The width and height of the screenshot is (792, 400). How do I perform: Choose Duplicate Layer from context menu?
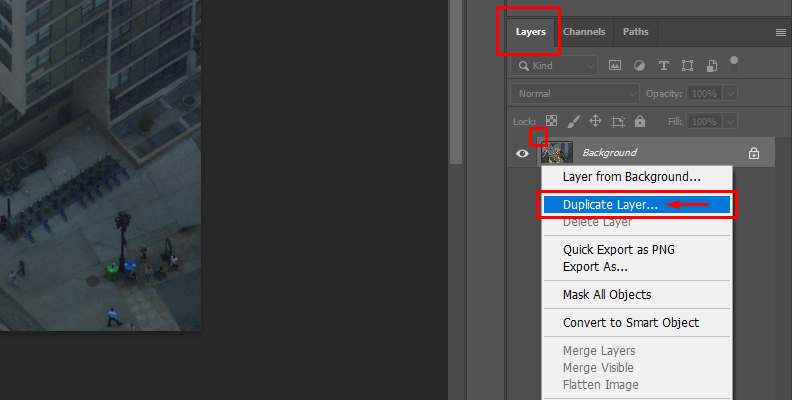click(x=636, y=205)
